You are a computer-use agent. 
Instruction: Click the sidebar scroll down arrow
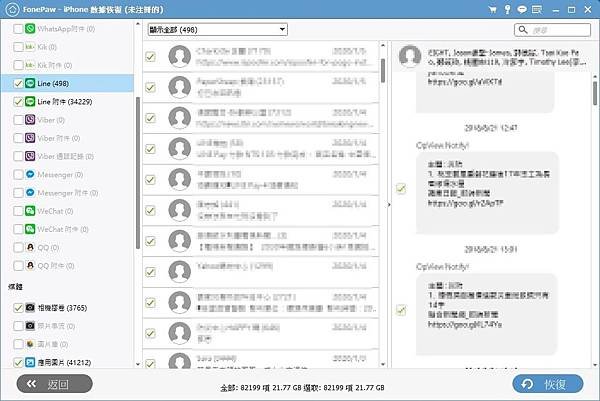coord(138,364)
